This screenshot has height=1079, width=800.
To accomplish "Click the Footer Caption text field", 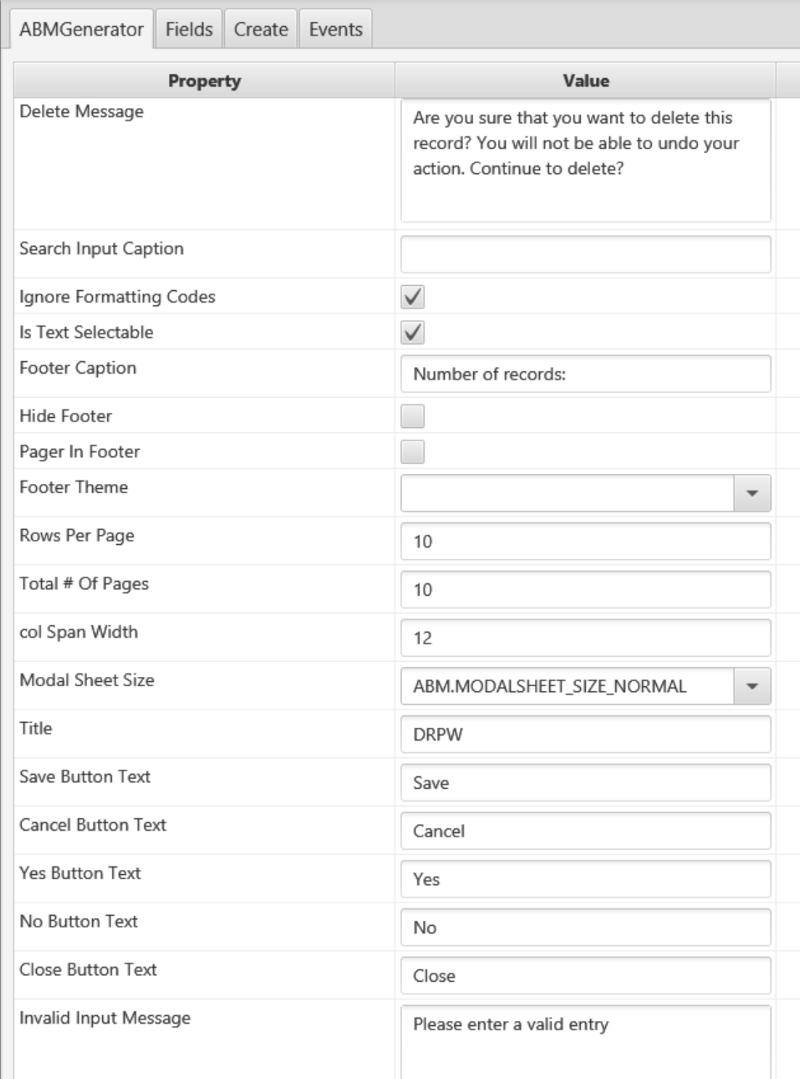I will [x=585, y=374].
